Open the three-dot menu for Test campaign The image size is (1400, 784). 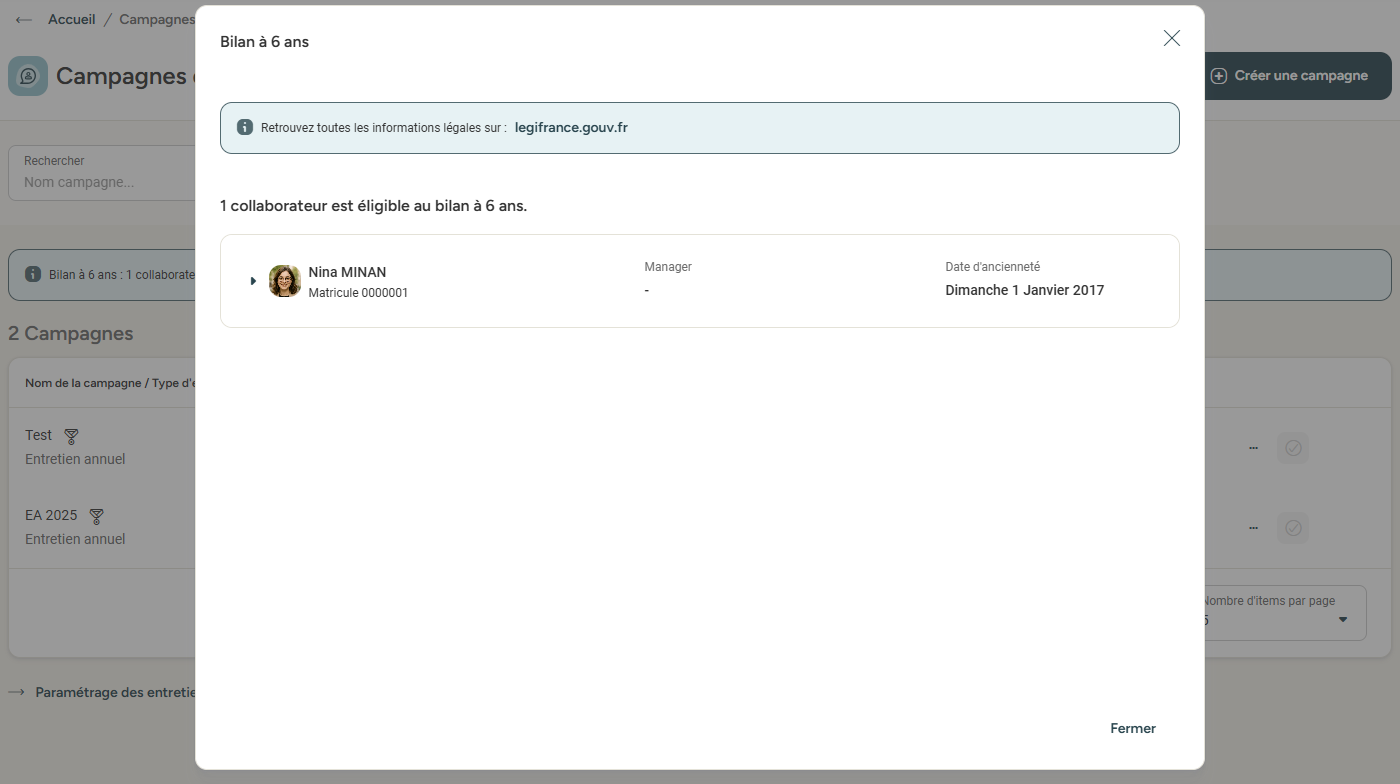click(x=1253, y=448)
